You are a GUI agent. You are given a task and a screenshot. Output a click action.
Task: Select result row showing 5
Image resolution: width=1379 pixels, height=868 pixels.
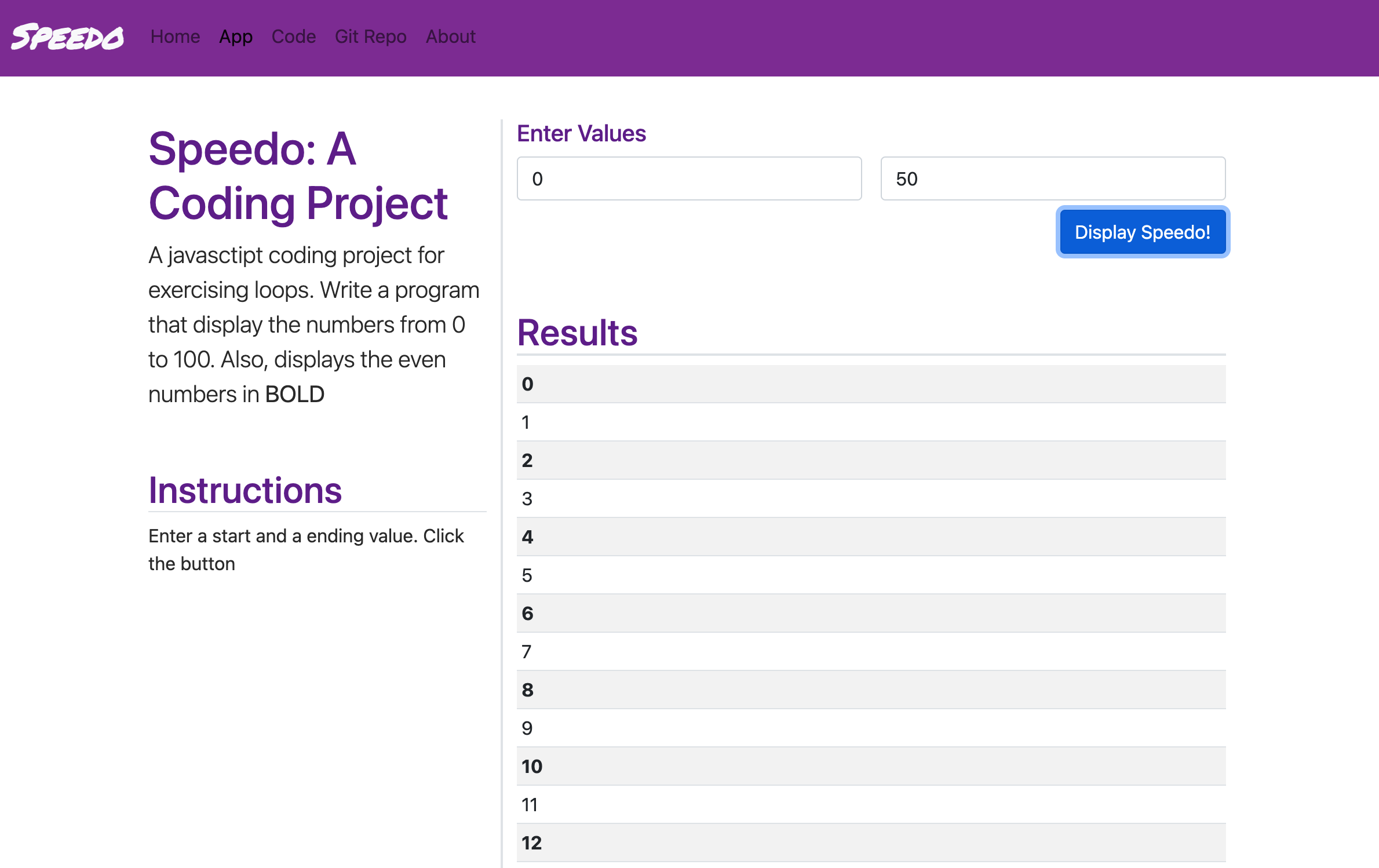(871, 575)
